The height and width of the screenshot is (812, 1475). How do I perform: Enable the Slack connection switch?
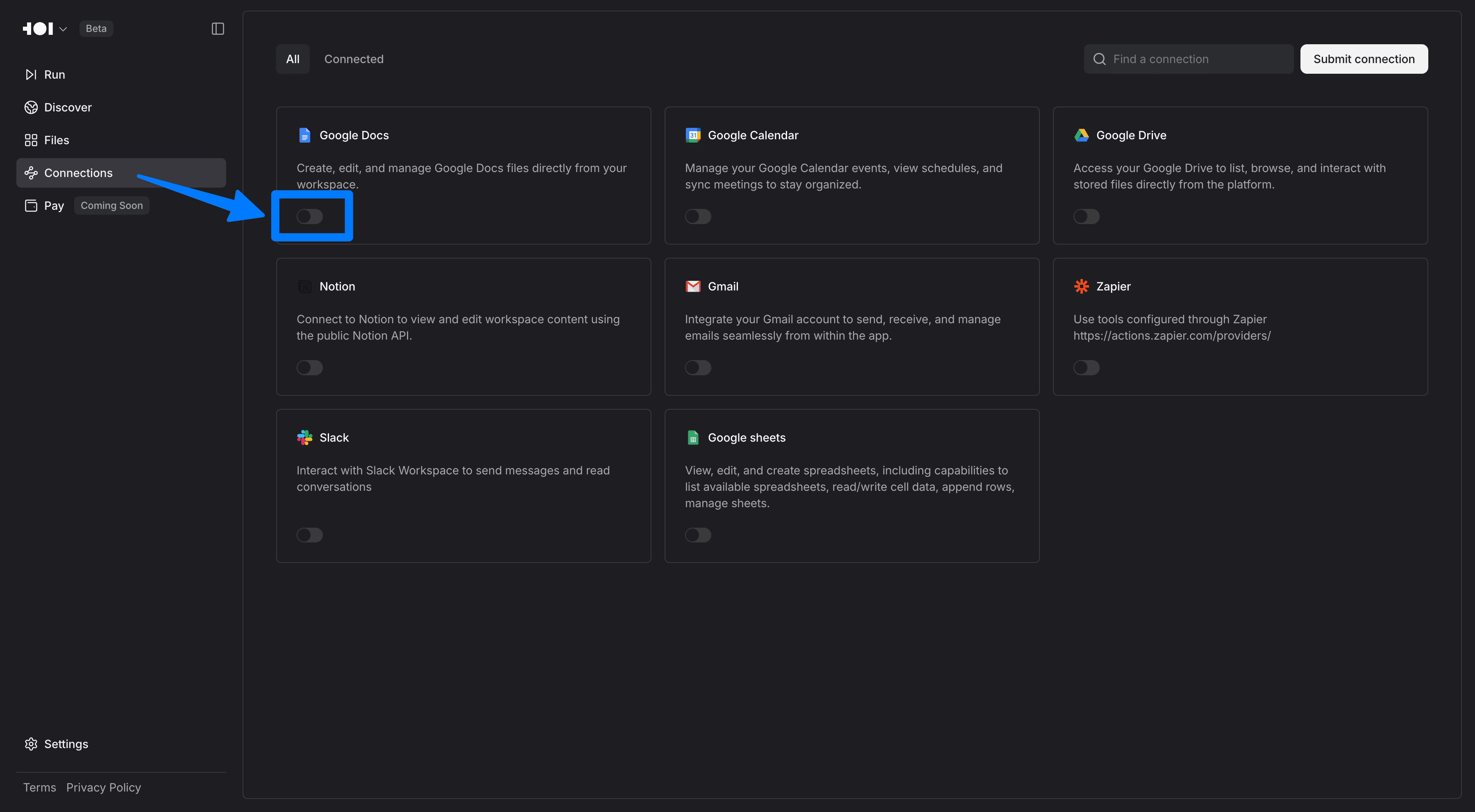tap(310, 535)
